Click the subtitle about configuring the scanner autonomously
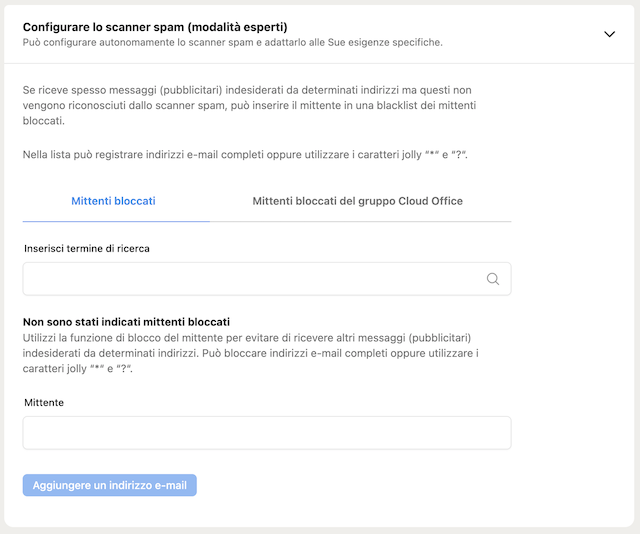Viewport: 640px width, 534px height. tap(233, 42)
